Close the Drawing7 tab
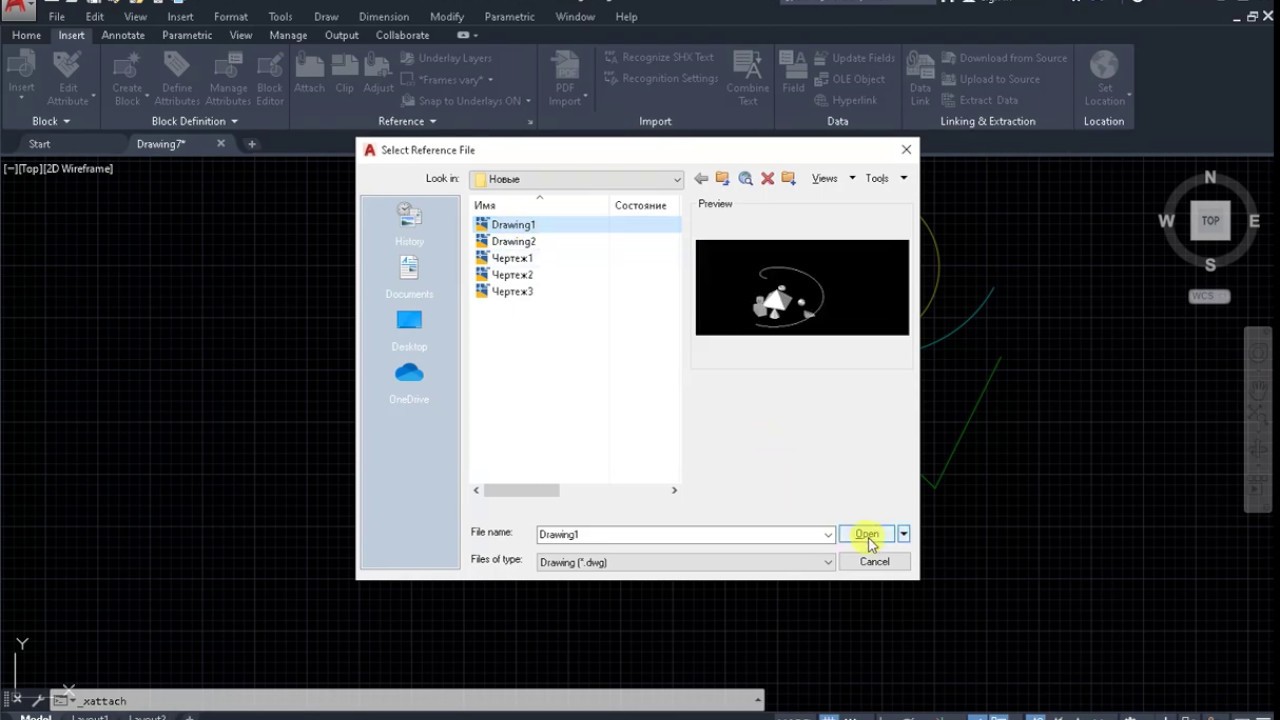Viewport: 1280px width, 720px height. (x=221, y=144)
